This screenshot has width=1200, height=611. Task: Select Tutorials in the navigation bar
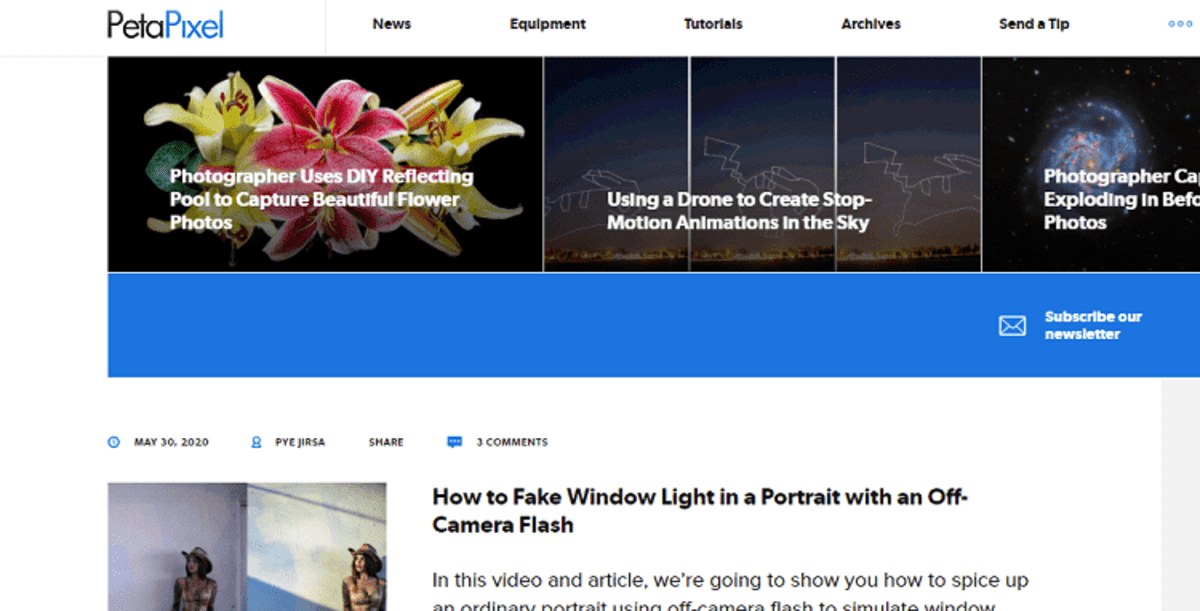pyautogui.click(x=713, y=24)
